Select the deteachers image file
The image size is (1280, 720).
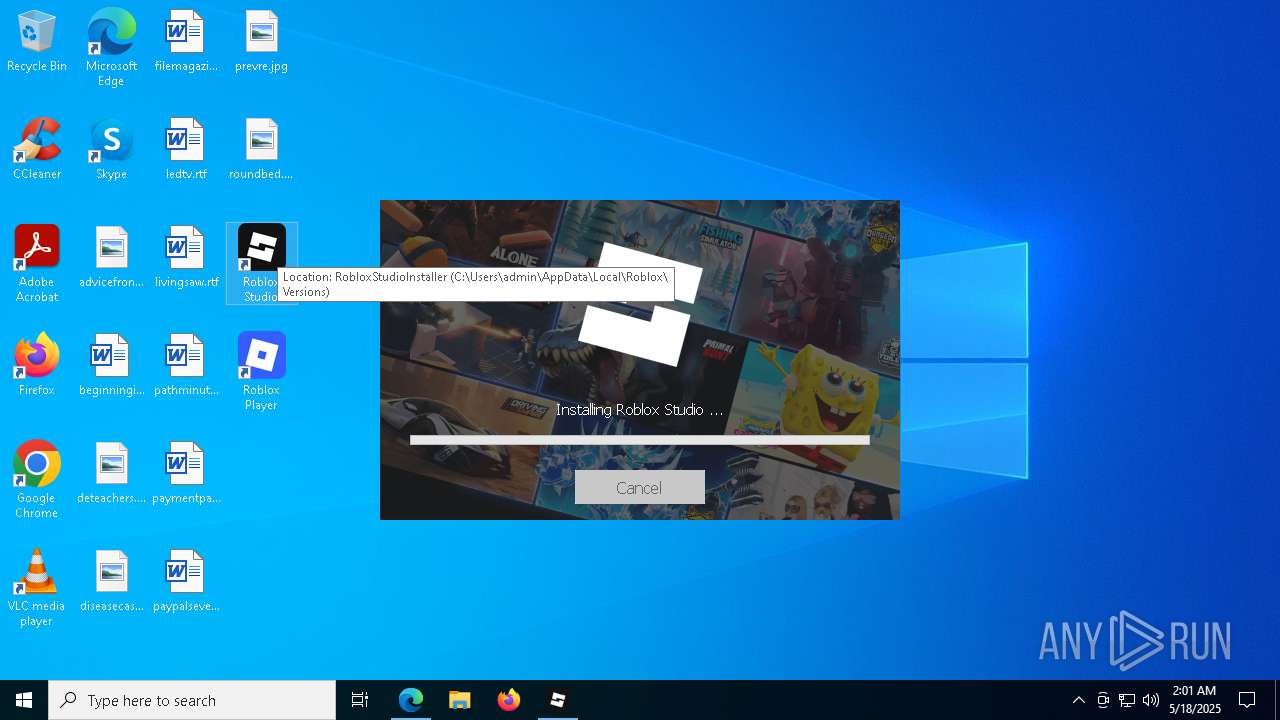(x=111, y=474)
